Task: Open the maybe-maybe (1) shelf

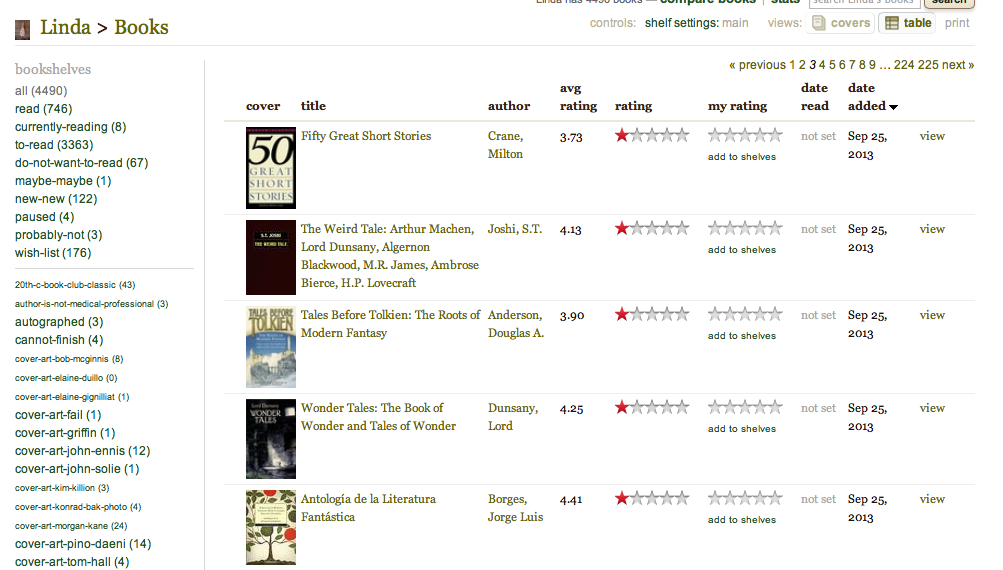Action: (63, 181)
